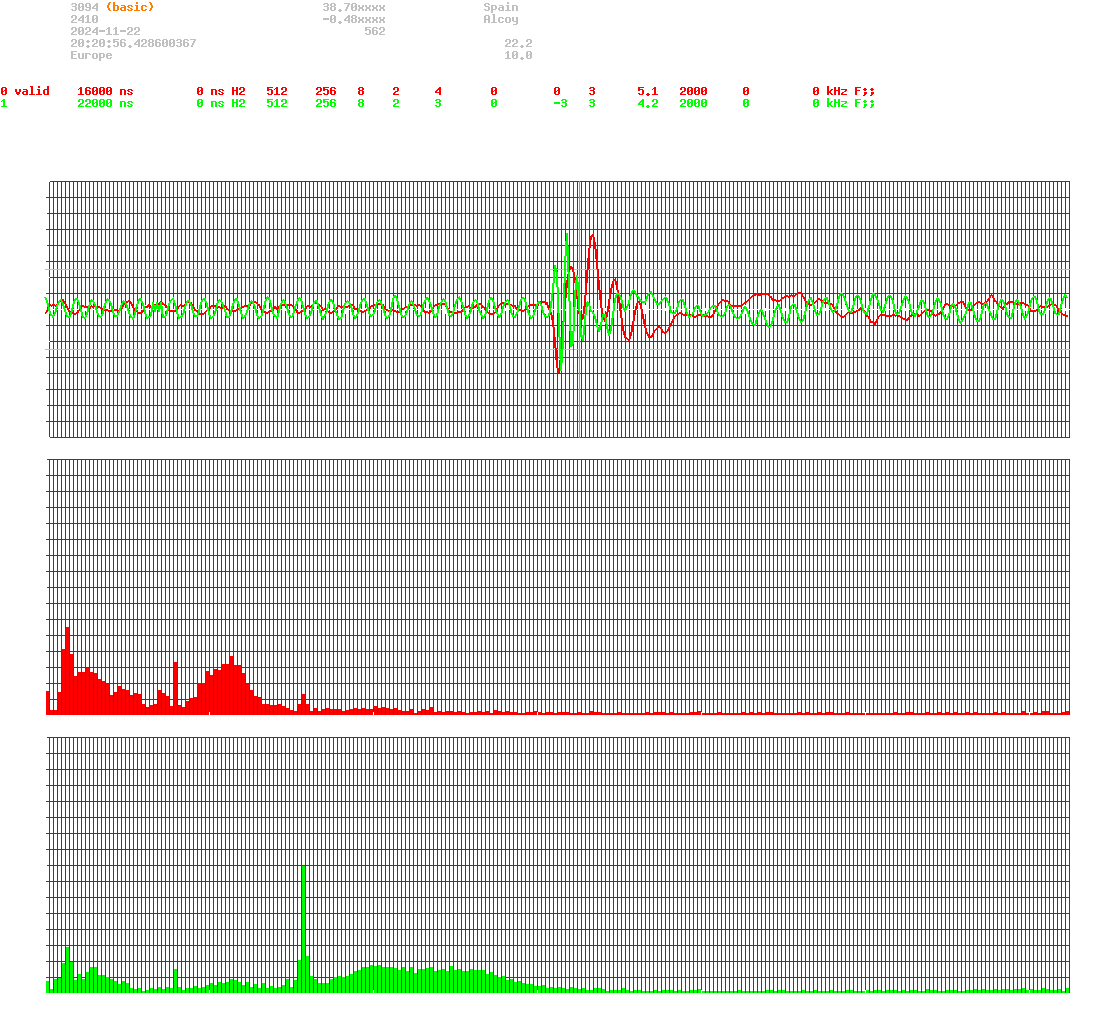
Task: Select the 22.2 header value
Action: pyautogui.click(x=518, y=43)
